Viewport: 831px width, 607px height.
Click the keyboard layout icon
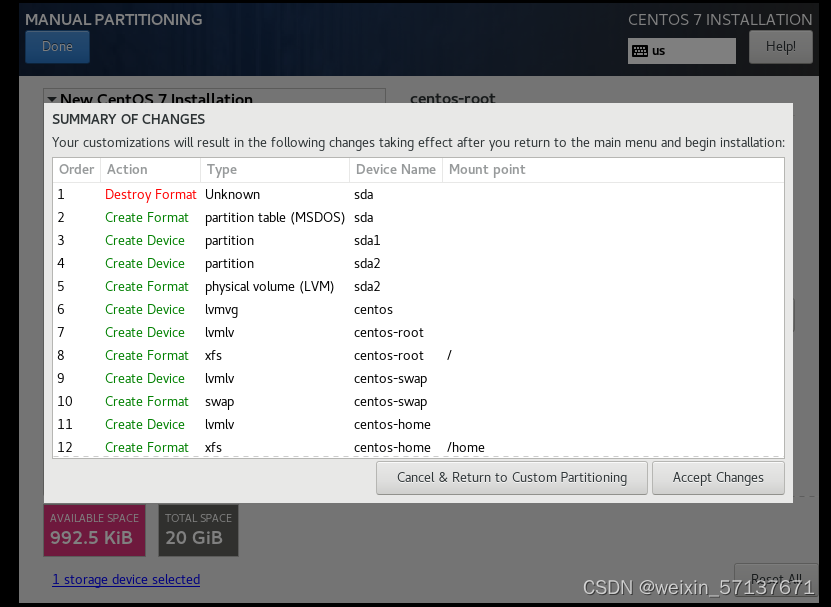coord(640,51)
